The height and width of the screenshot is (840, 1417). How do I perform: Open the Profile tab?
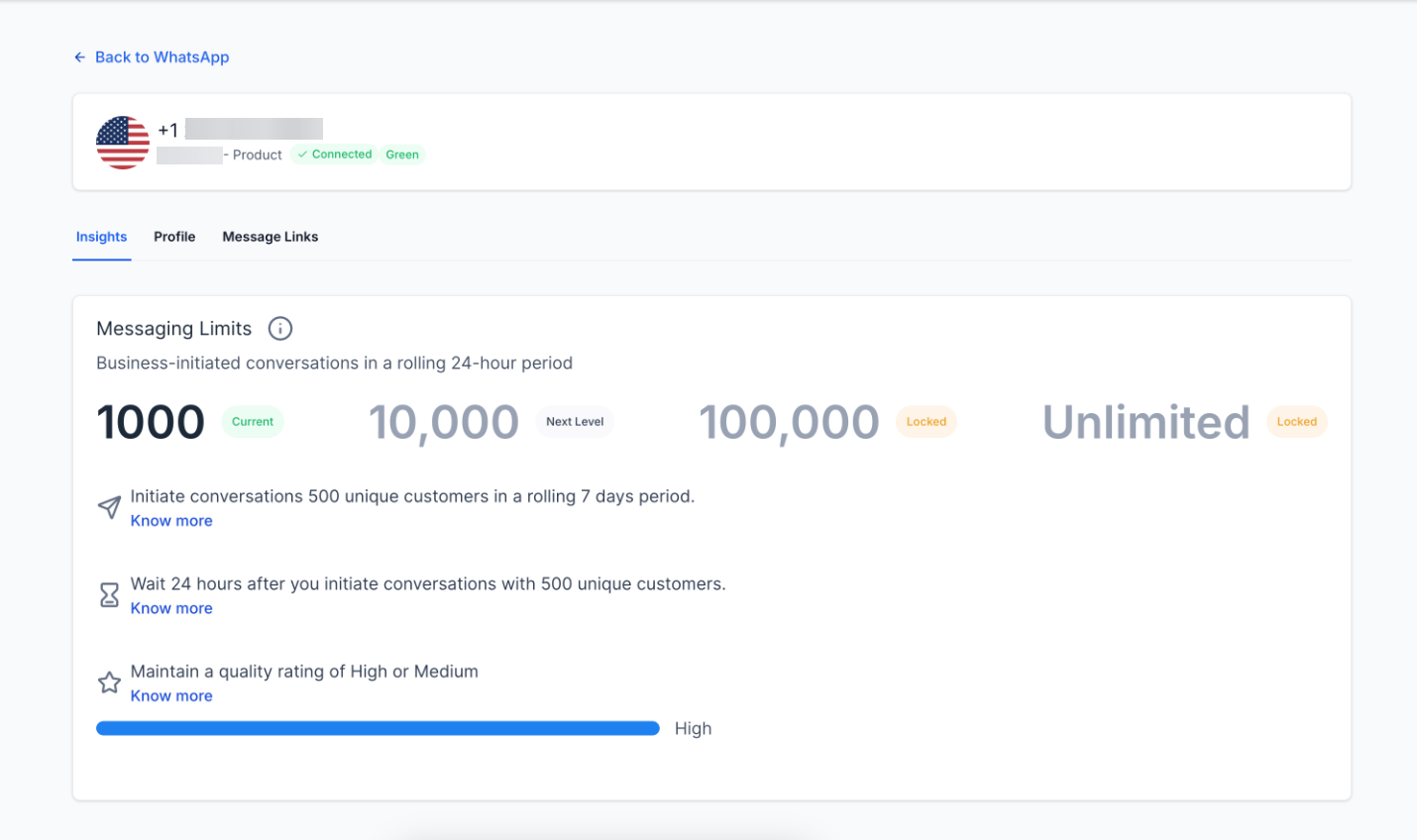pyautogui.click(x=174, y=237)
